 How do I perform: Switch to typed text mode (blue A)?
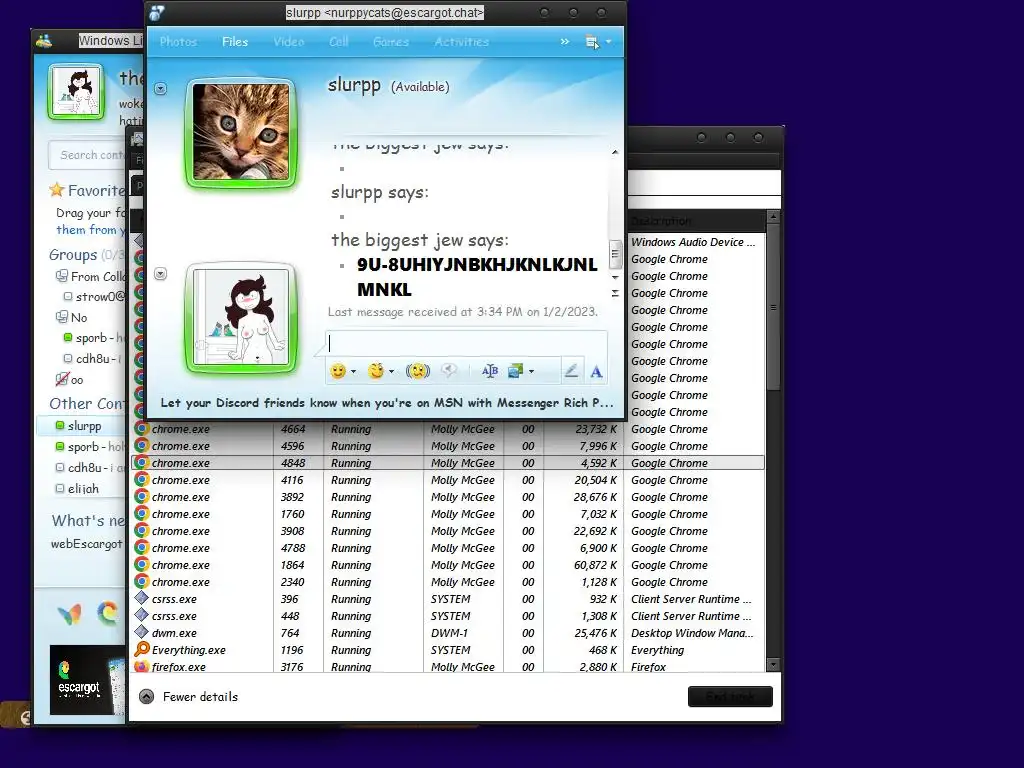click(x=596, y=372)
